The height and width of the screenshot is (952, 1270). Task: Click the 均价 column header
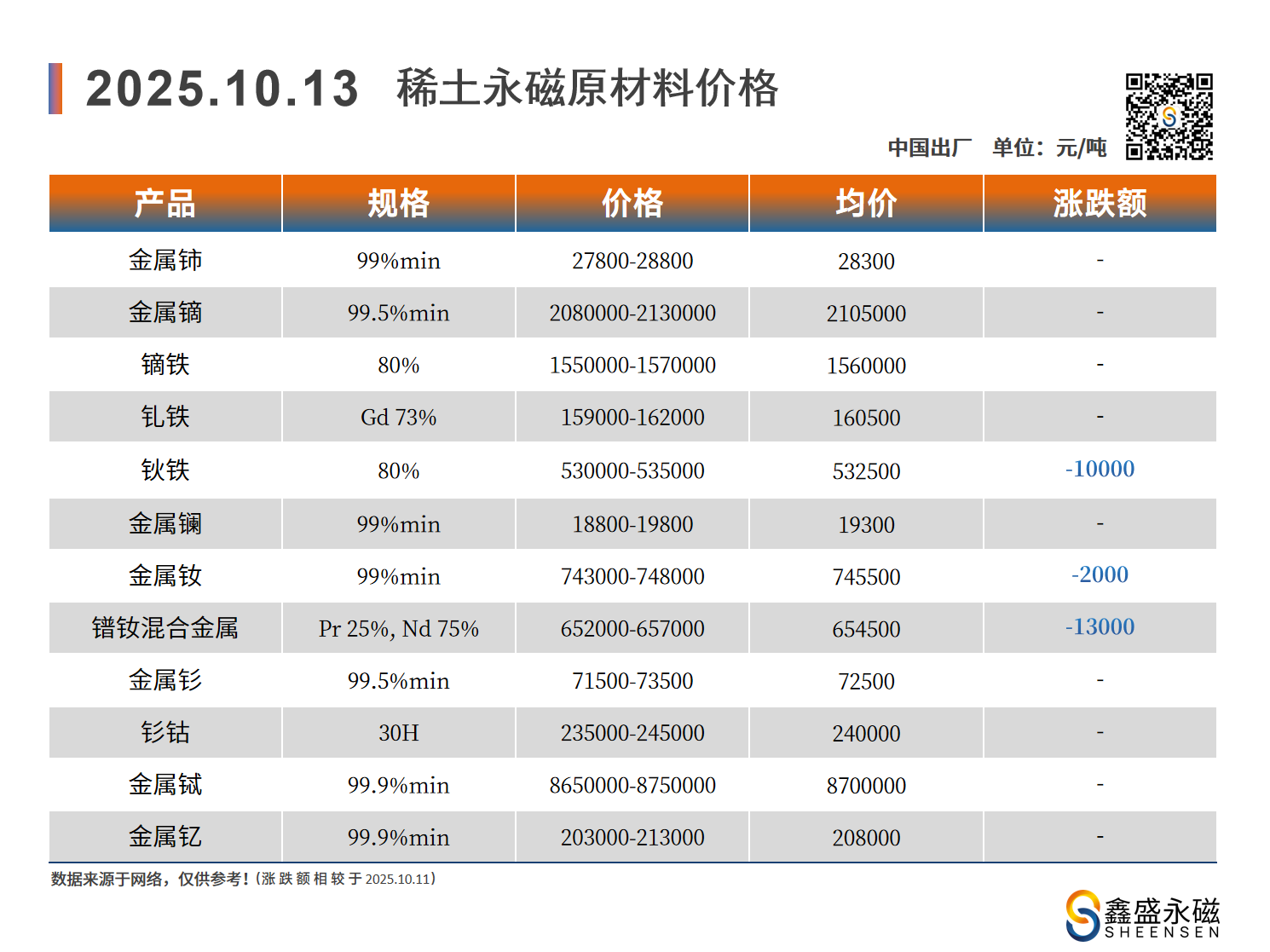(x=866, y=204)
